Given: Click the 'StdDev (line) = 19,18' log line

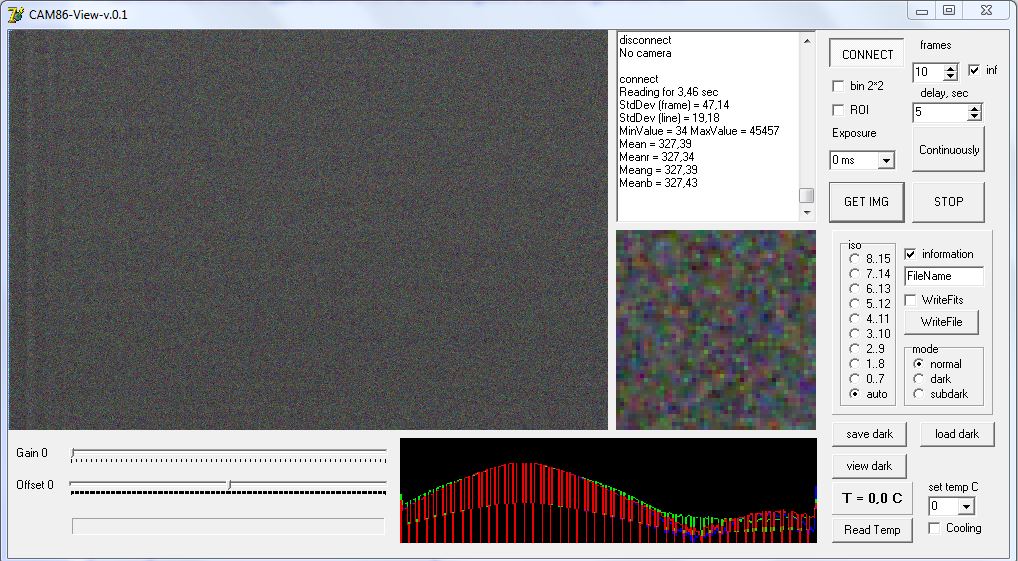Looking at the screenshot, I should [669, 118].
